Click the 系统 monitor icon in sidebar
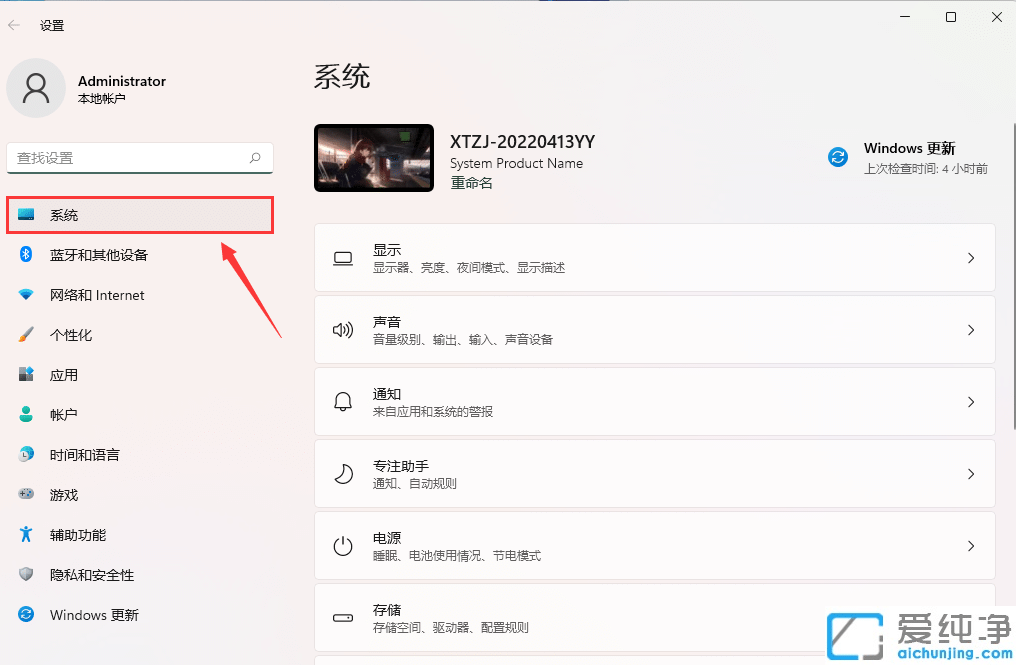1016x665 pixels. pos(26,215)
